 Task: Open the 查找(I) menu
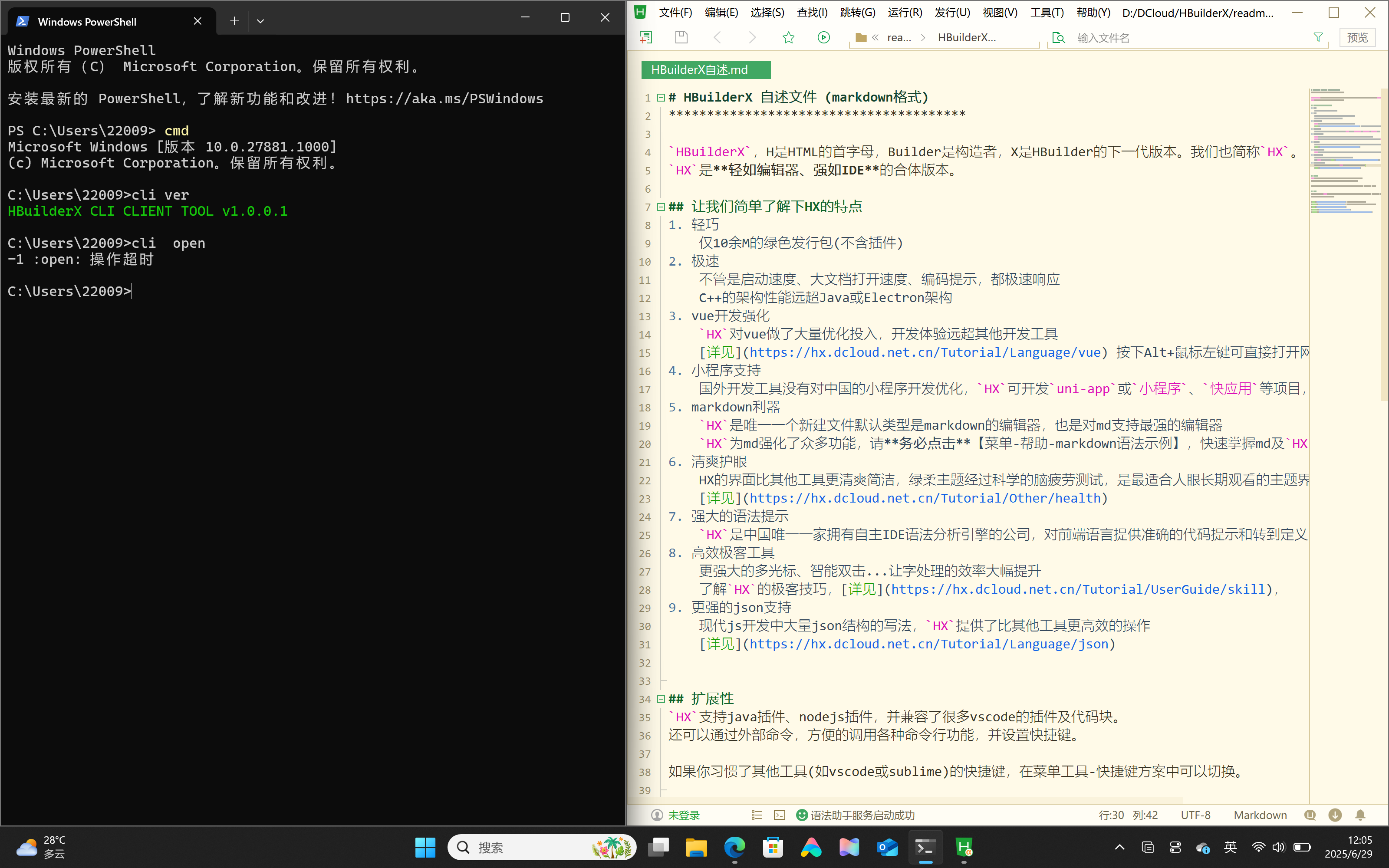[x=812, y=13]
